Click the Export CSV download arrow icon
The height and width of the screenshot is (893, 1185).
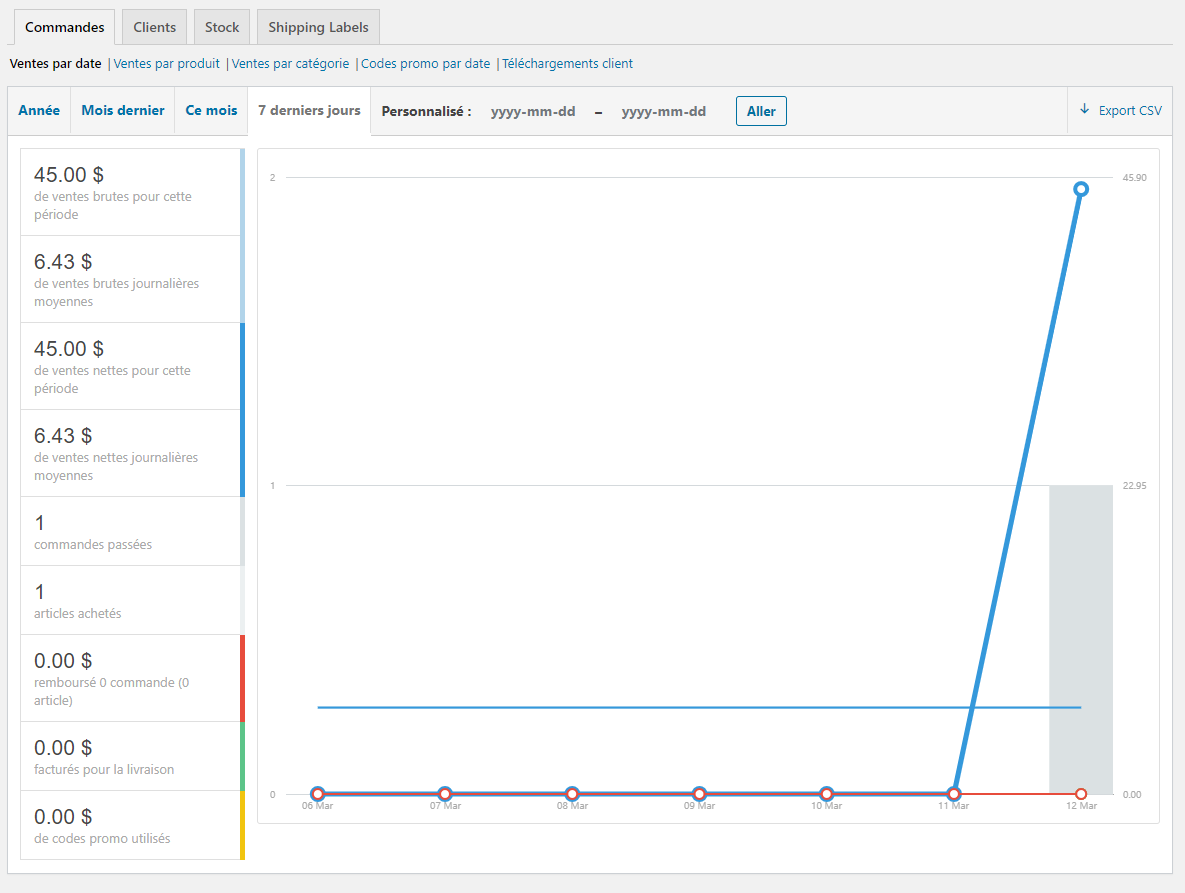coord(1084,110)
